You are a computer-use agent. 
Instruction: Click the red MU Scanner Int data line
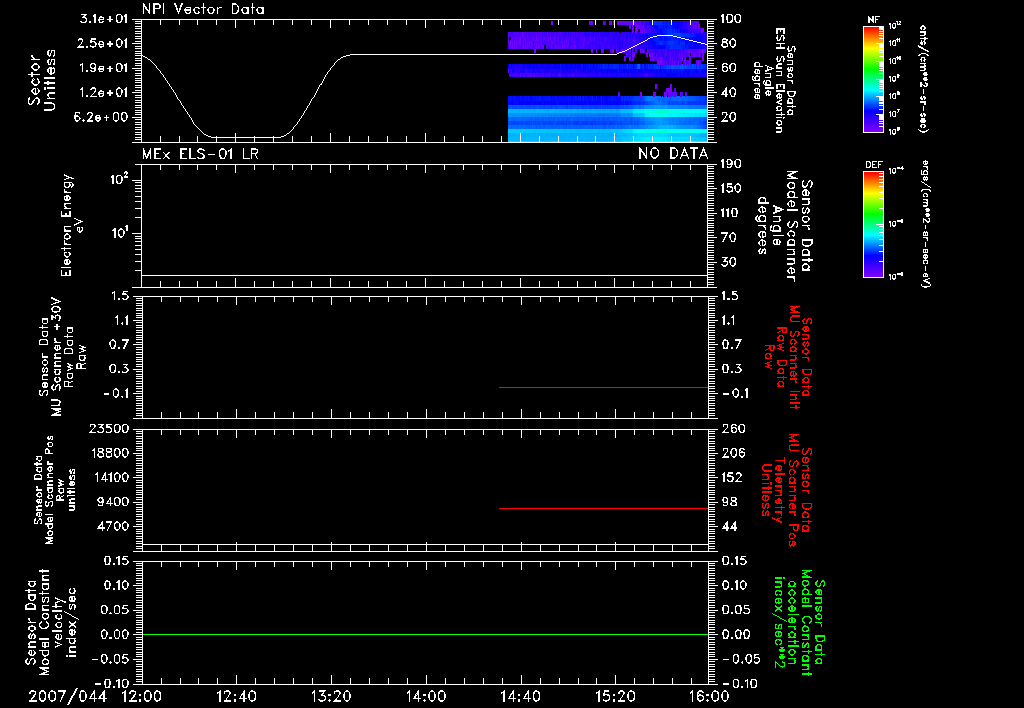603,387
